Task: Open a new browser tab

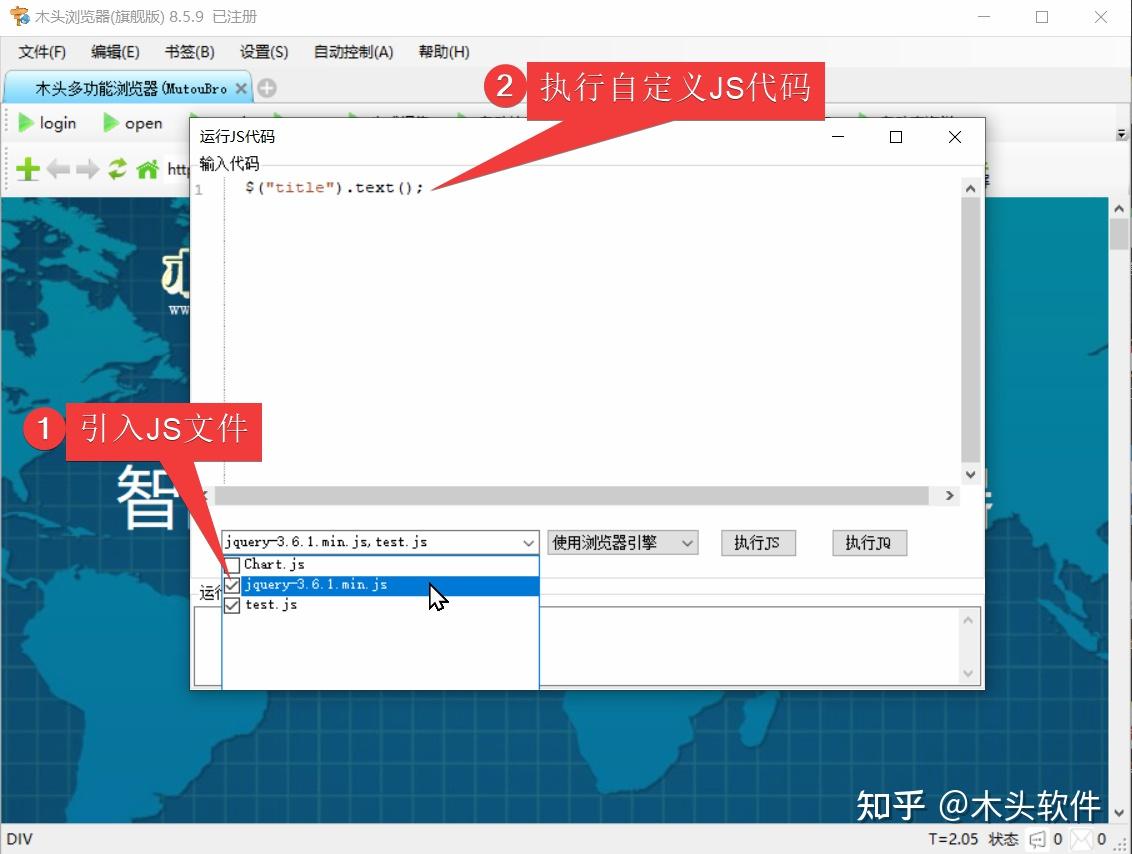Action: coord(265,88)
